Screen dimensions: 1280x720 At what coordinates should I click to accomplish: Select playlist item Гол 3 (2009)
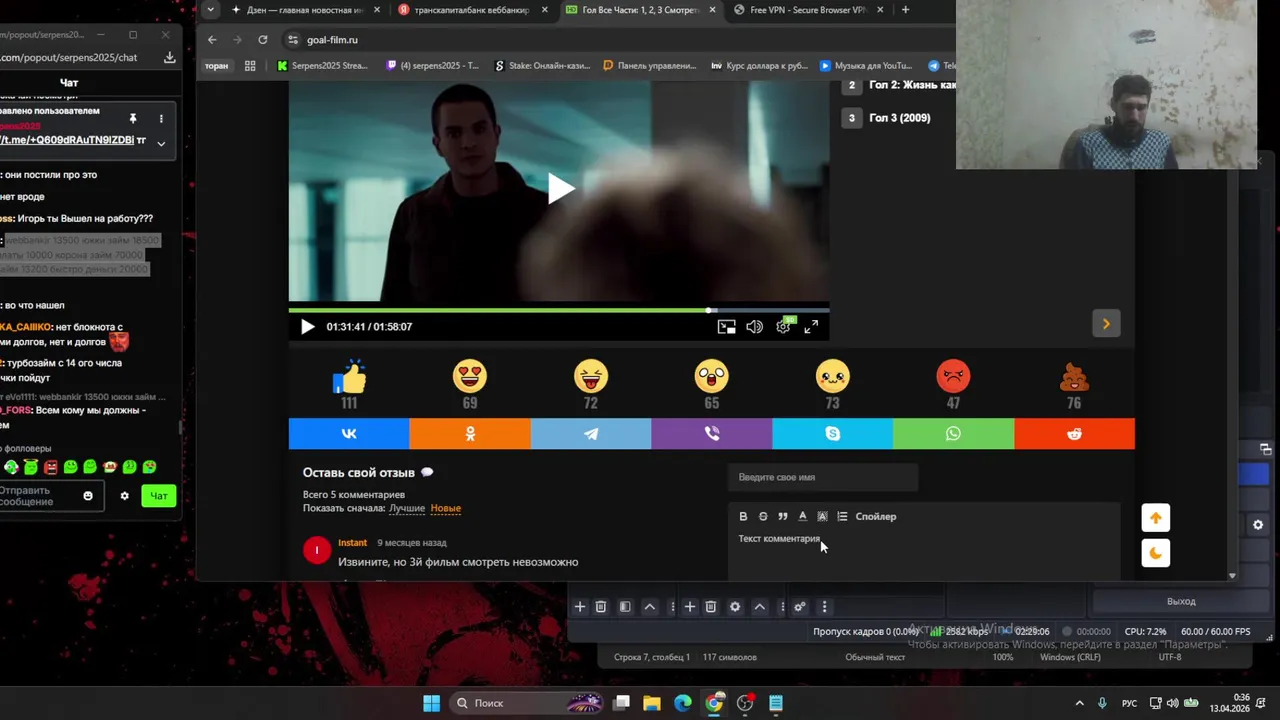pyautogui.click(x=900, y=118)
